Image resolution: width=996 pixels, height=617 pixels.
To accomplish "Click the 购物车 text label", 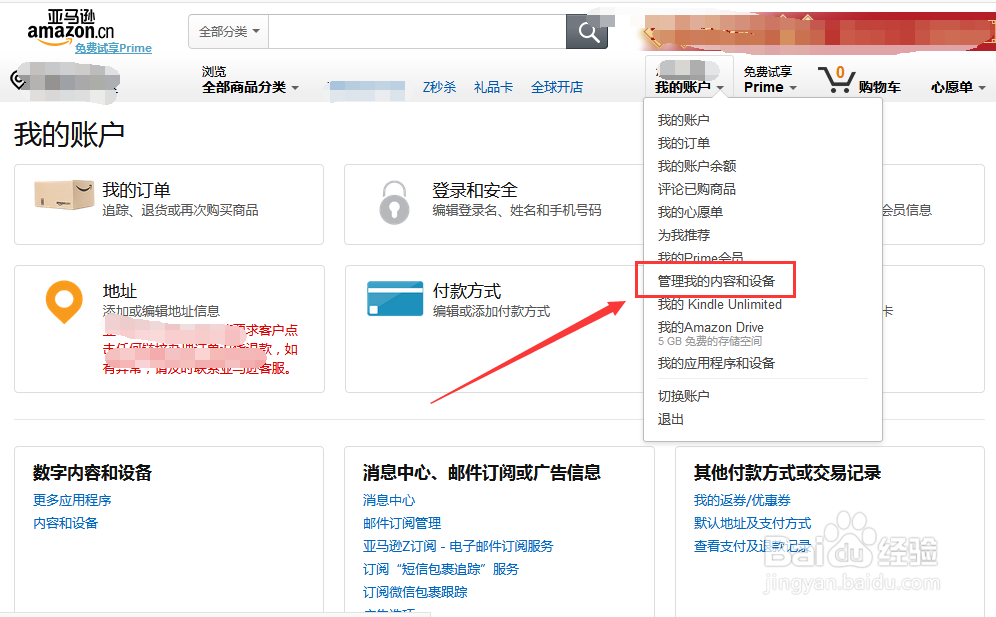I will (x=880, y=87).
